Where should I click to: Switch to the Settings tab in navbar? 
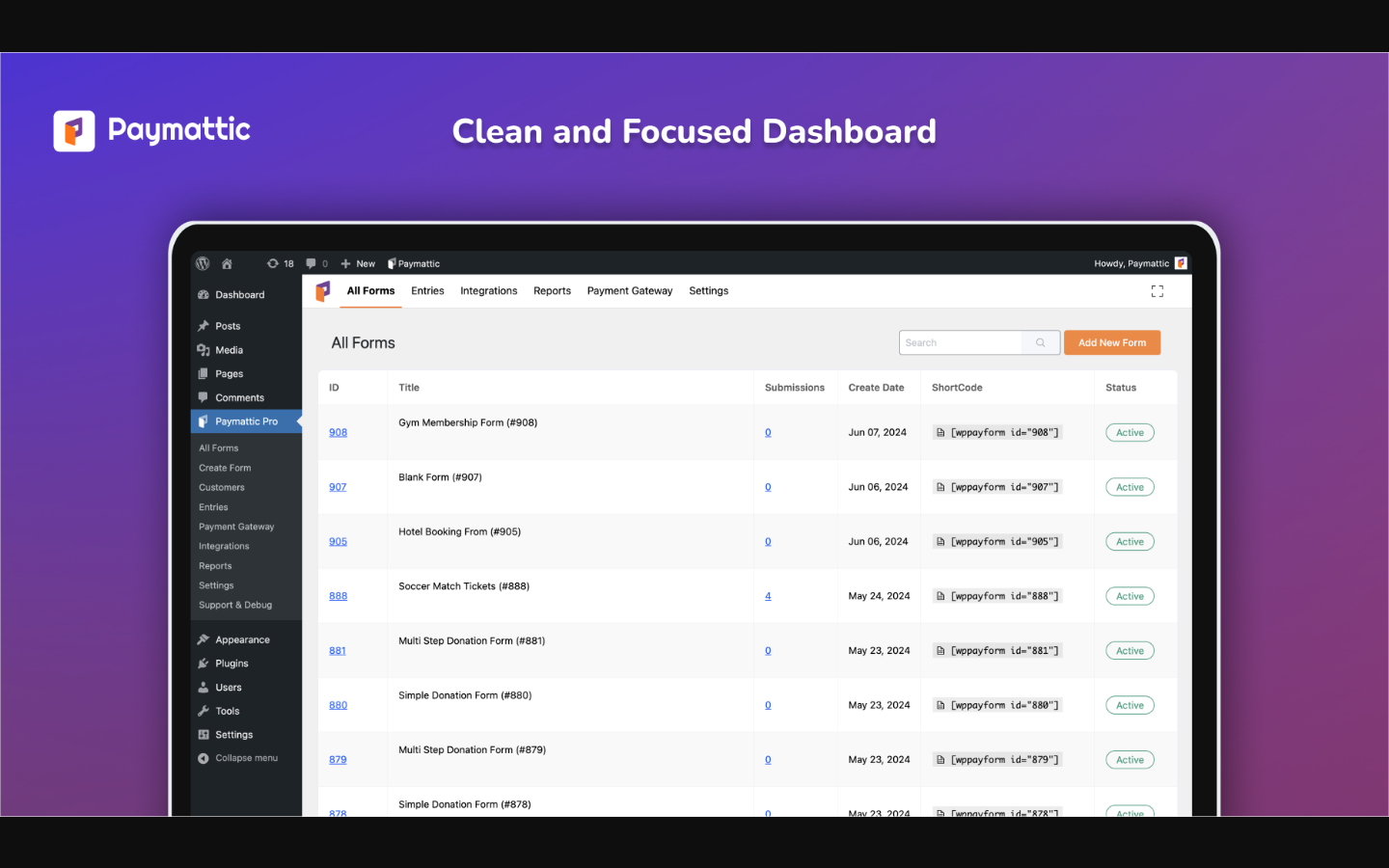point(709,291)
